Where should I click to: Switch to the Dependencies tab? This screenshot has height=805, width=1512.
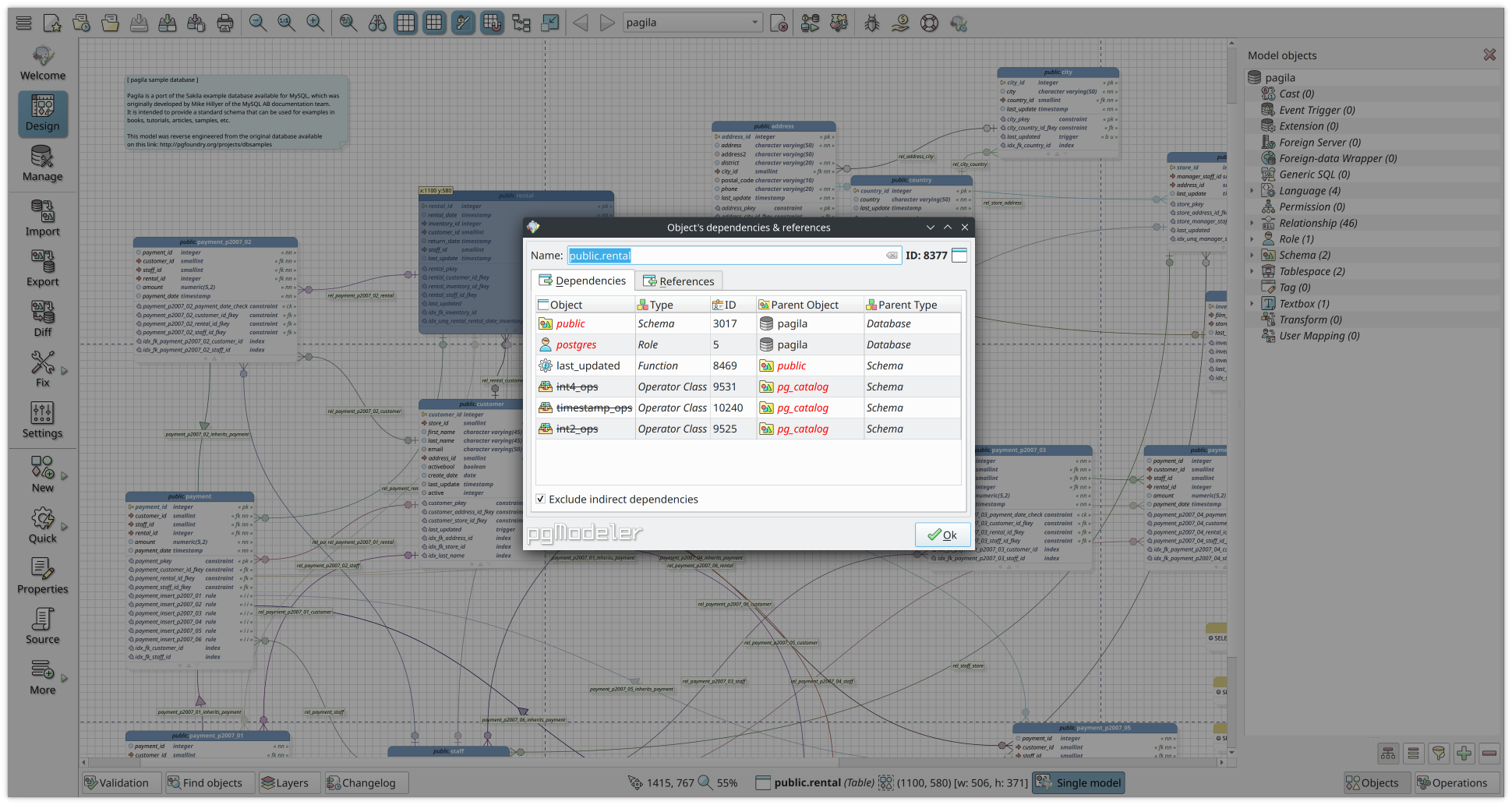click(582, 281)
